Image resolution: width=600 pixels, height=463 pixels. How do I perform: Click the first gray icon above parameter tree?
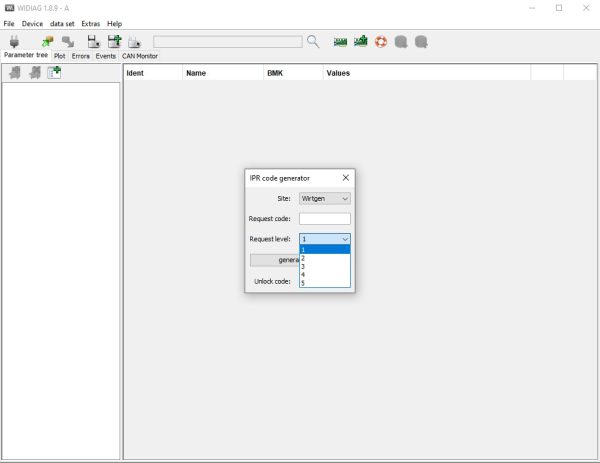15,72
